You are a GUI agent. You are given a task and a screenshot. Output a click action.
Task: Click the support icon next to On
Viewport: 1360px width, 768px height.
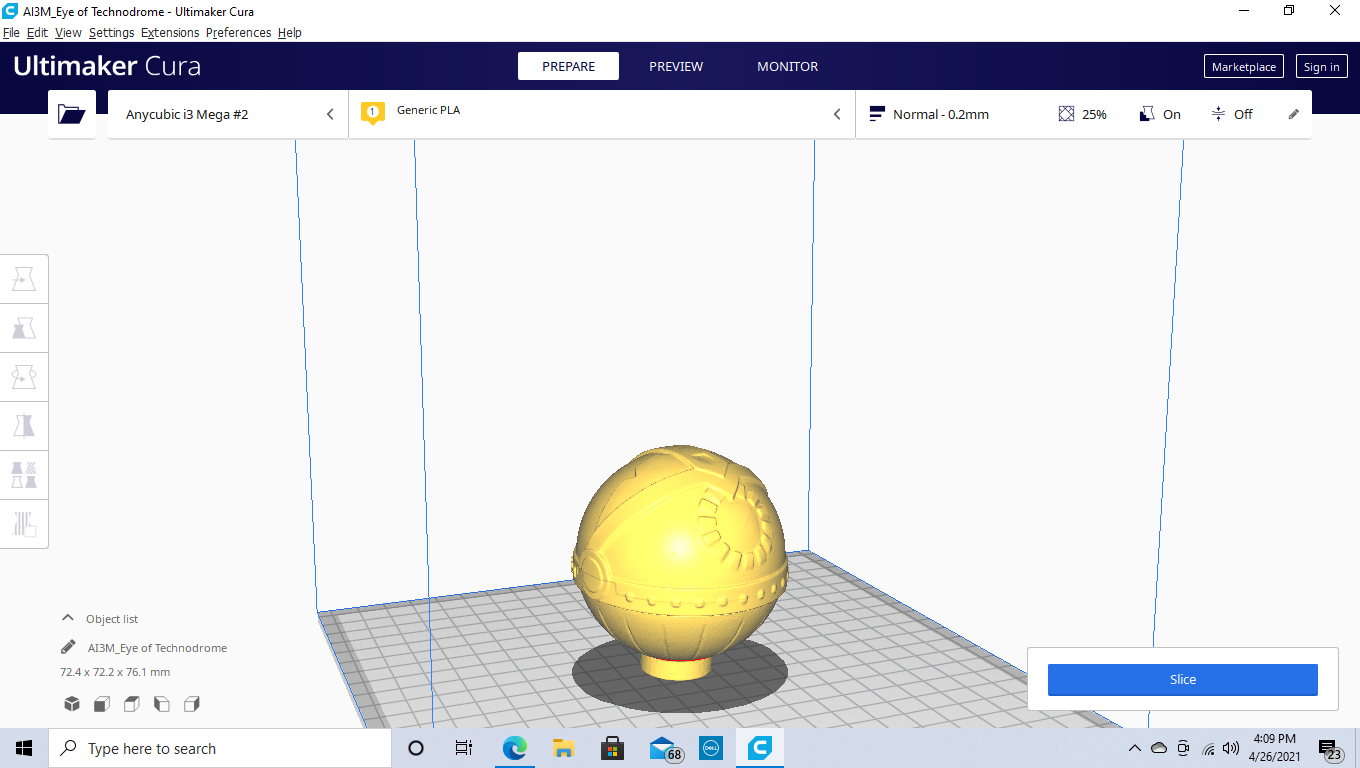click(1147, 114)
